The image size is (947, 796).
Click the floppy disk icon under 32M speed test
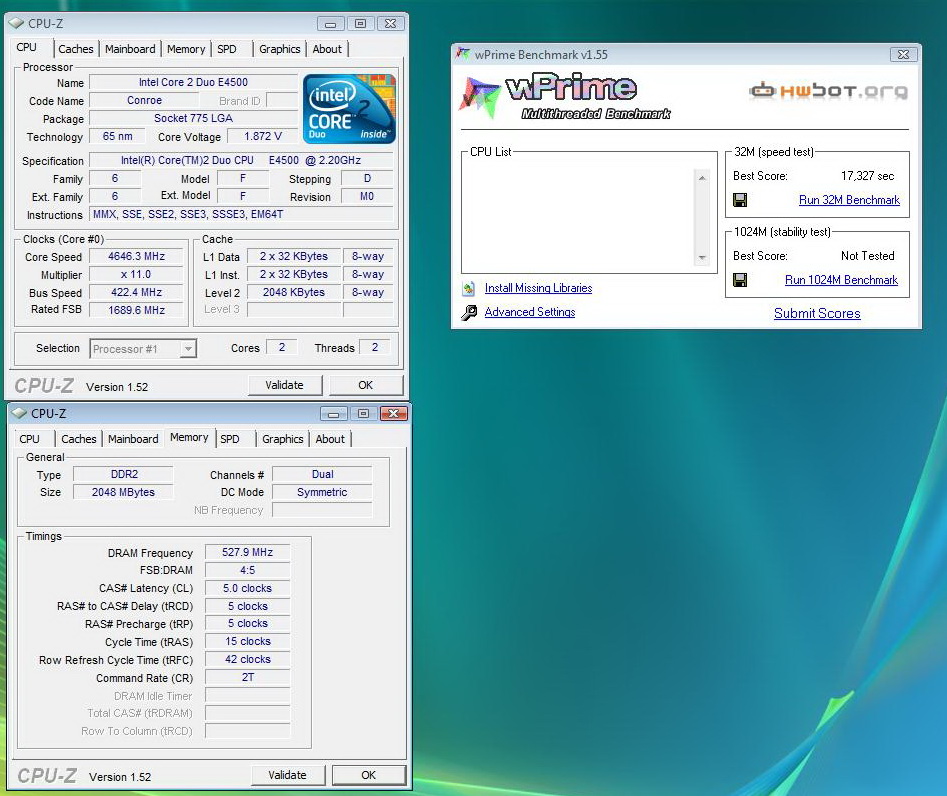pyautogui.click(x=740, y=200)
